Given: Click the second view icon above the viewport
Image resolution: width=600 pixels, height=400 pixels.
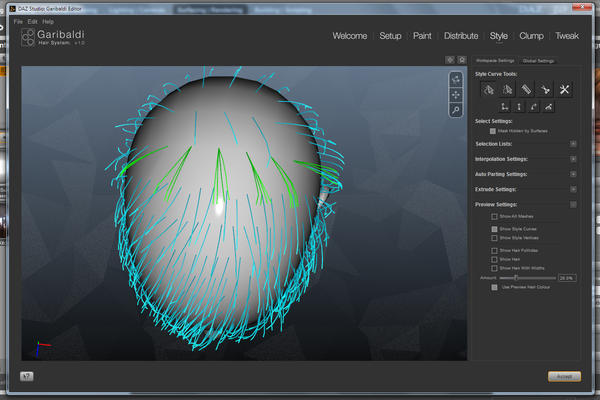Looking at the screenshot, I should click(462, 60).
